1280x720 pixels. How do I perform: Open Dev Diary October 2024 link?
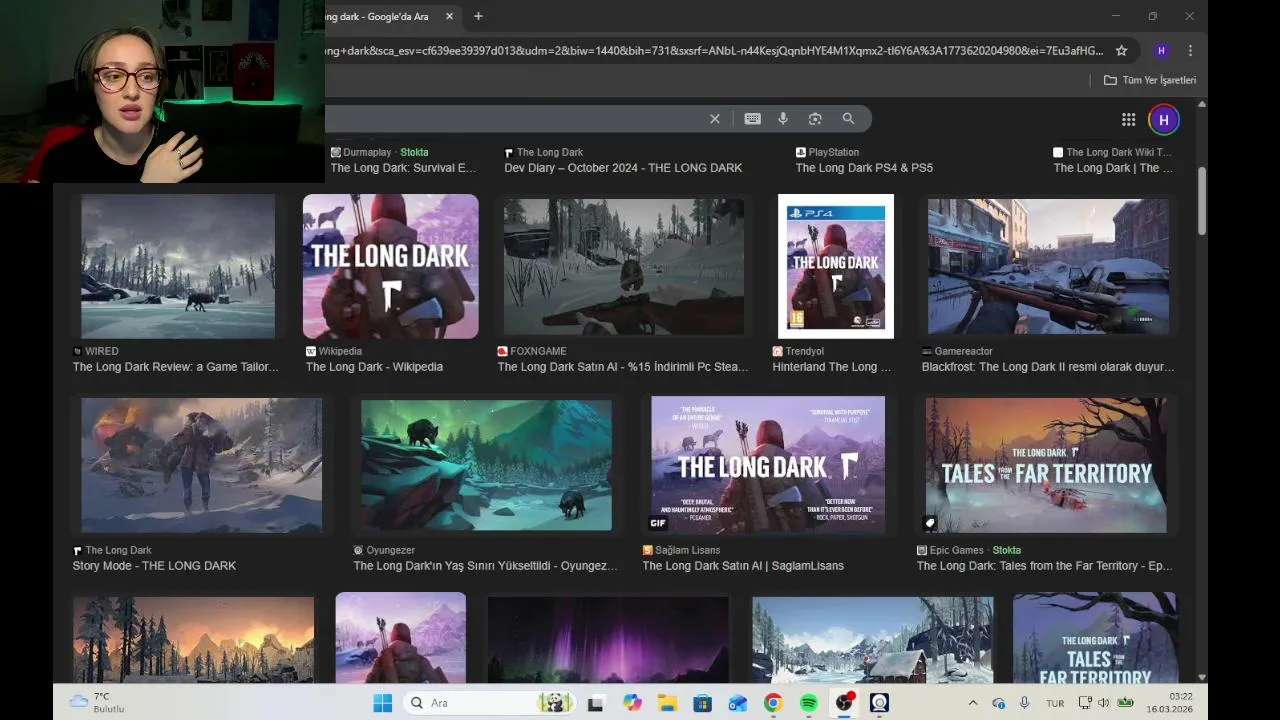tap(623, 168)
